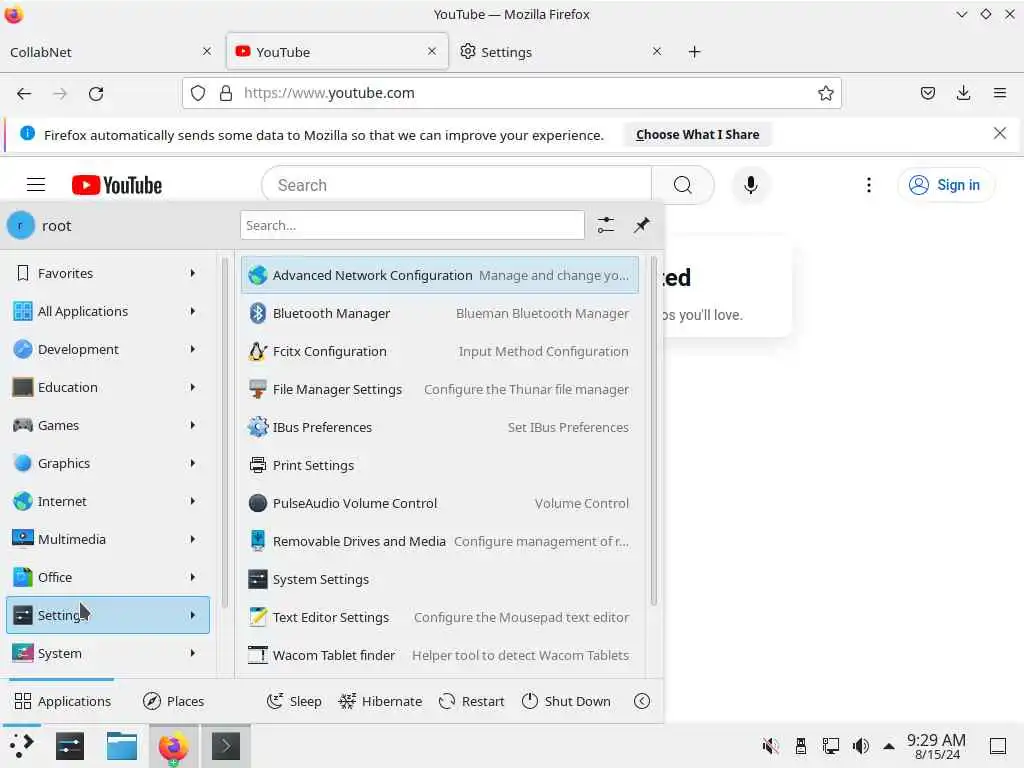This screenshot has width=1024, height=768.
Task: Click the launcher configure sliders icon
Action: point(605,225)
